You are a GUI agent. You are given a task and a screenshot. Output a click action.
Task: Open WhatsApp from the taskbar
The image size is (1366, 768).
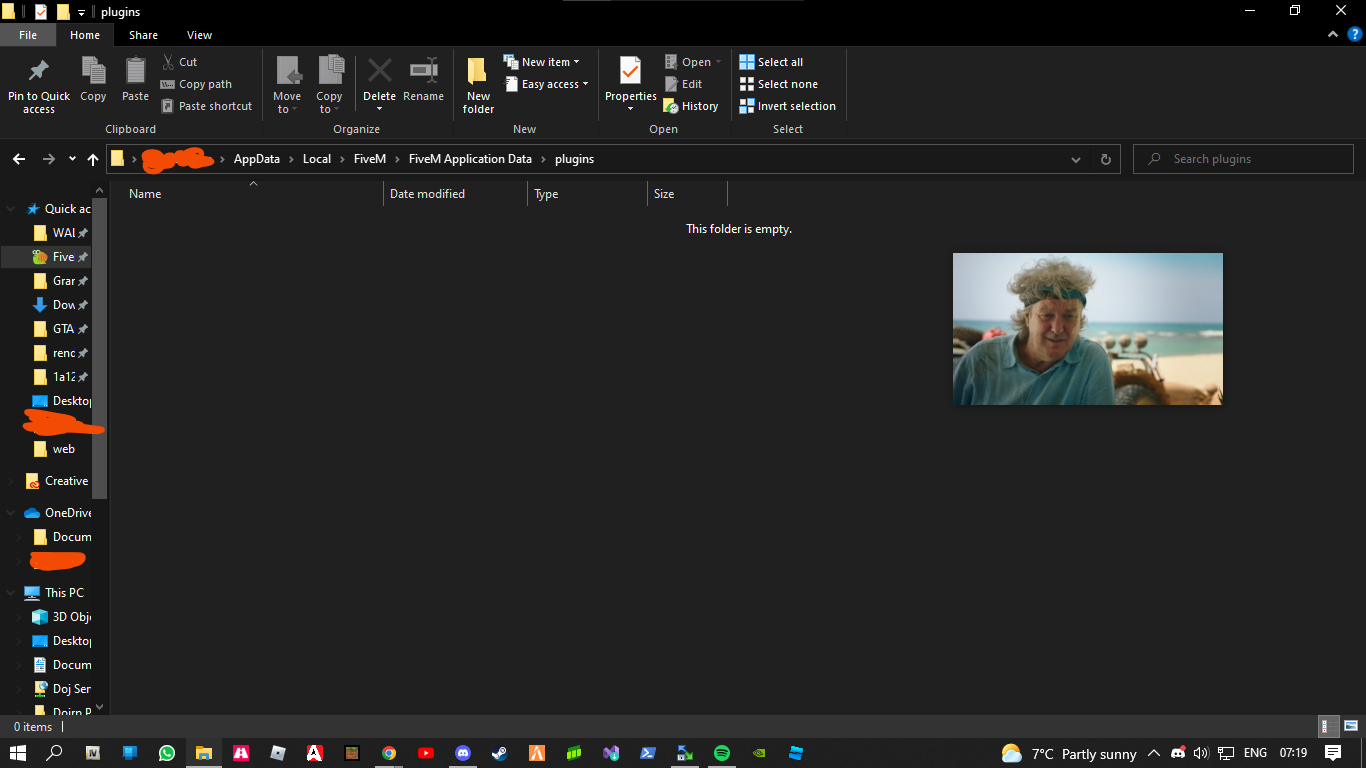(167, 753)
